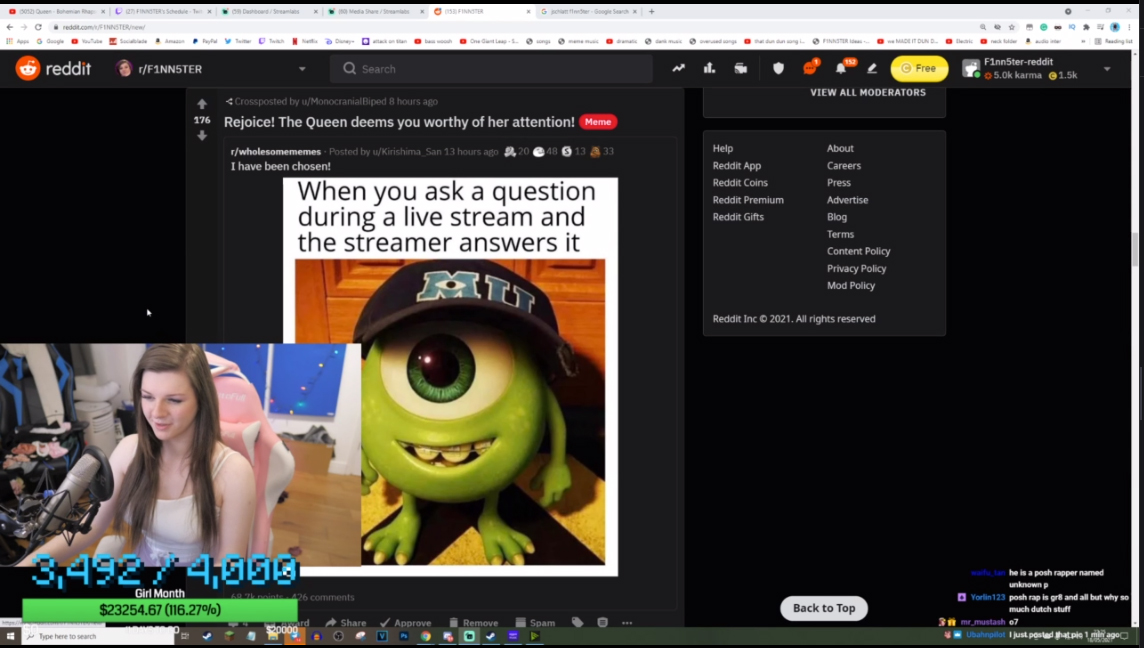This screenshot has height=648, width=1144.
Task: Reload the page in browser toolbar
Action: tap(38, 27)
